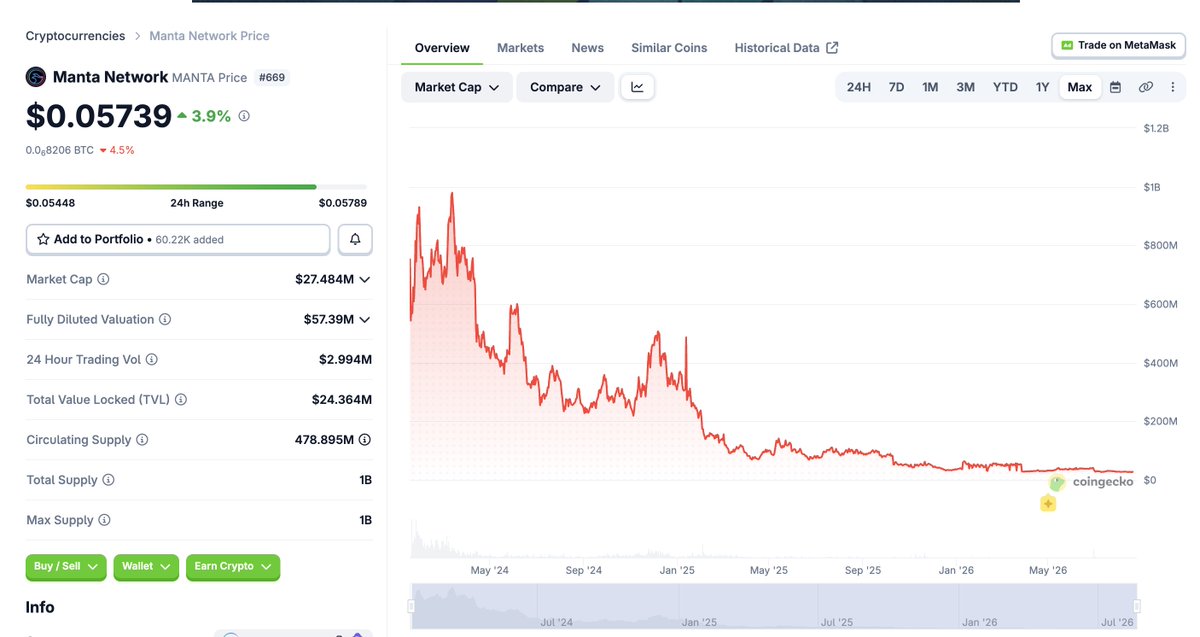Image resolution: width=1200 pixels, height=637 pixels.
Task: Open the Compare dropdown
Action: coord(565,87)
